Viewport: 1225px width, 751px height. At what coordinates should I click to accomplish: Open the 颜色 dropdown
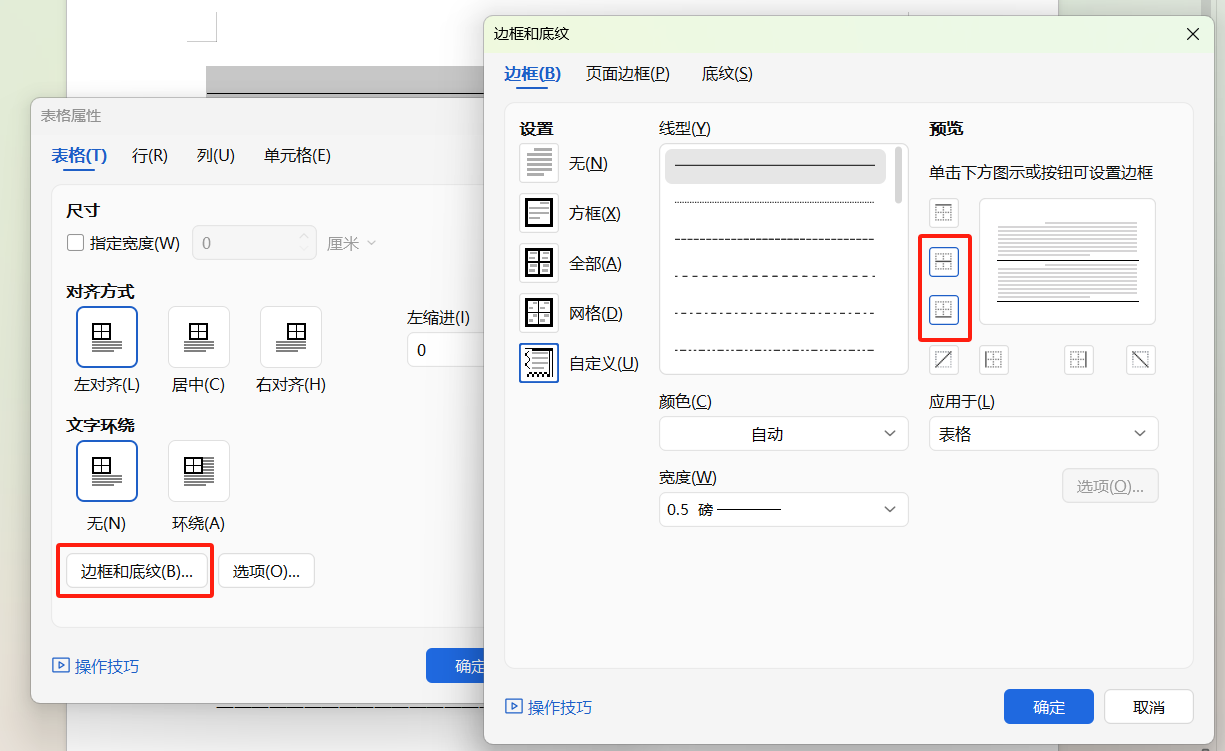click(x=783, y=433)
